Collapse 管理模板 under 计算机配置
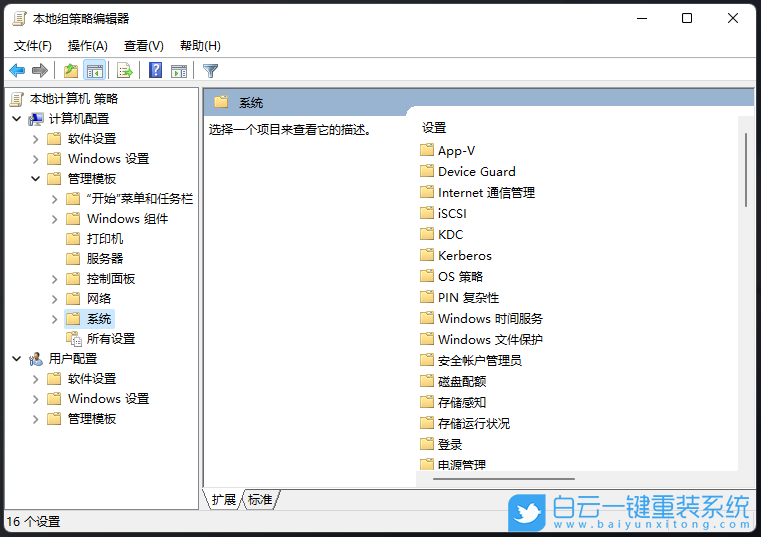 [x=35, y=179]
